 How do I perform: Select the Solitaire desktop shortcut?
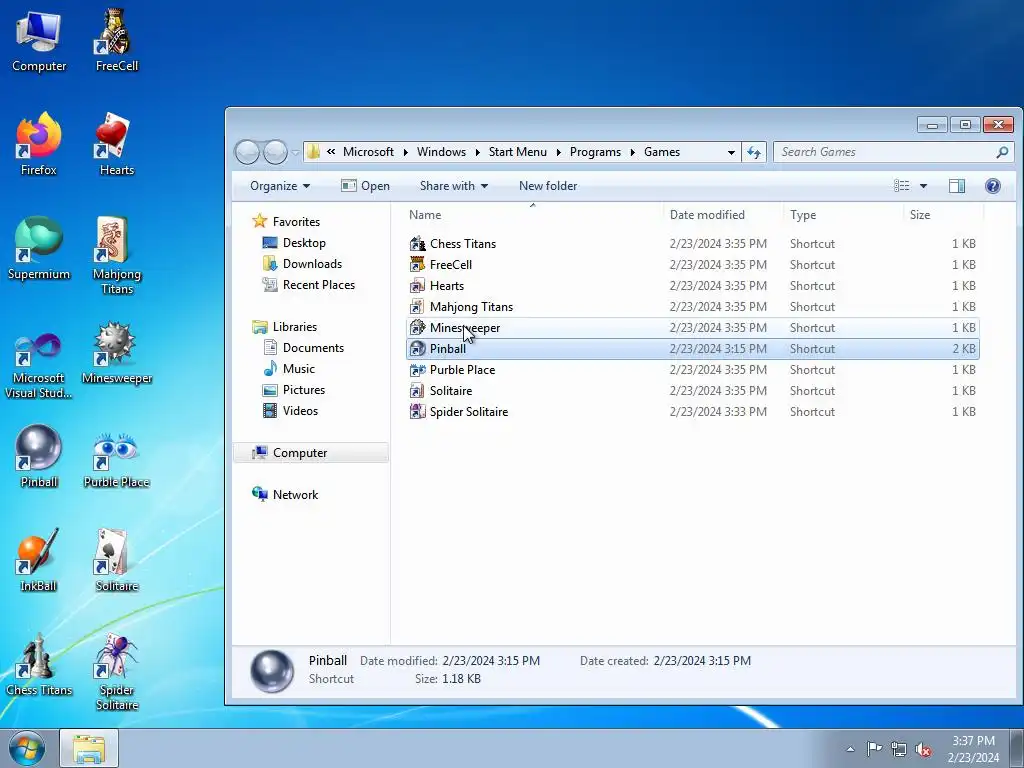coord(116,561)
